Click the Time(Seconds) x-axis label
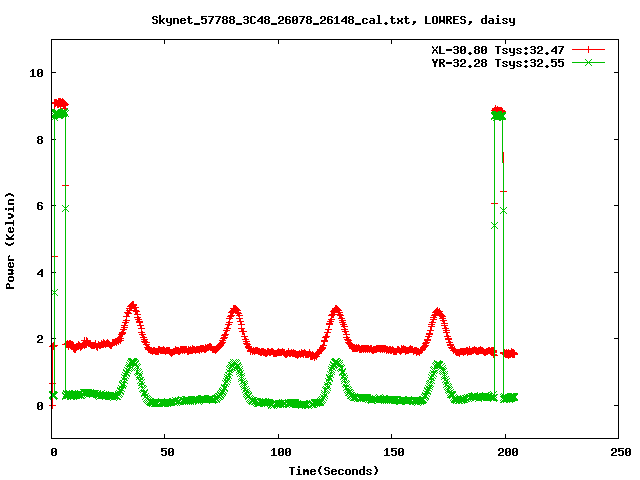This screenshot has width=640, height=480. pyautogui.click(x=333, y=471)
